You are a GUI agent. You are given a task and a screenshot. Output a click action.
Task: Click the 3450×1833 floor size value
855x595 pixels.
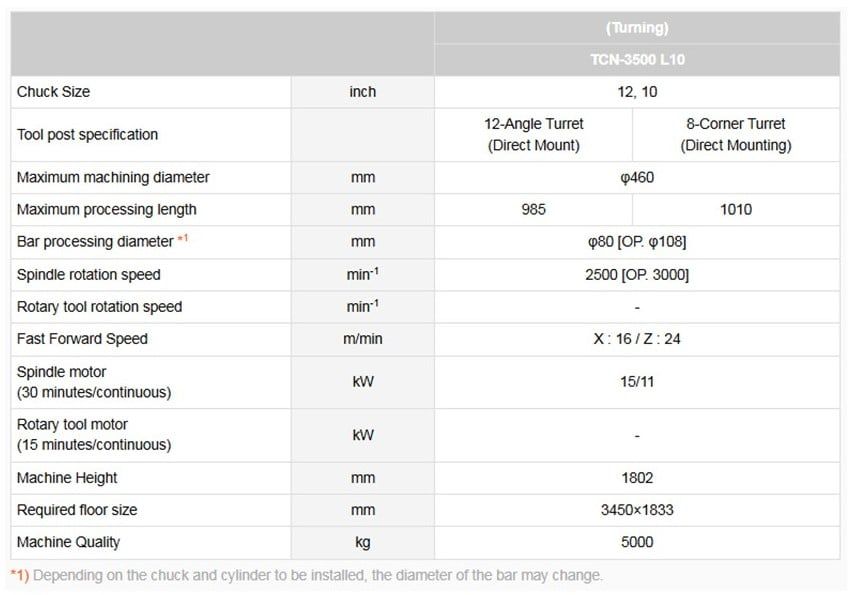tap(637, 510)
